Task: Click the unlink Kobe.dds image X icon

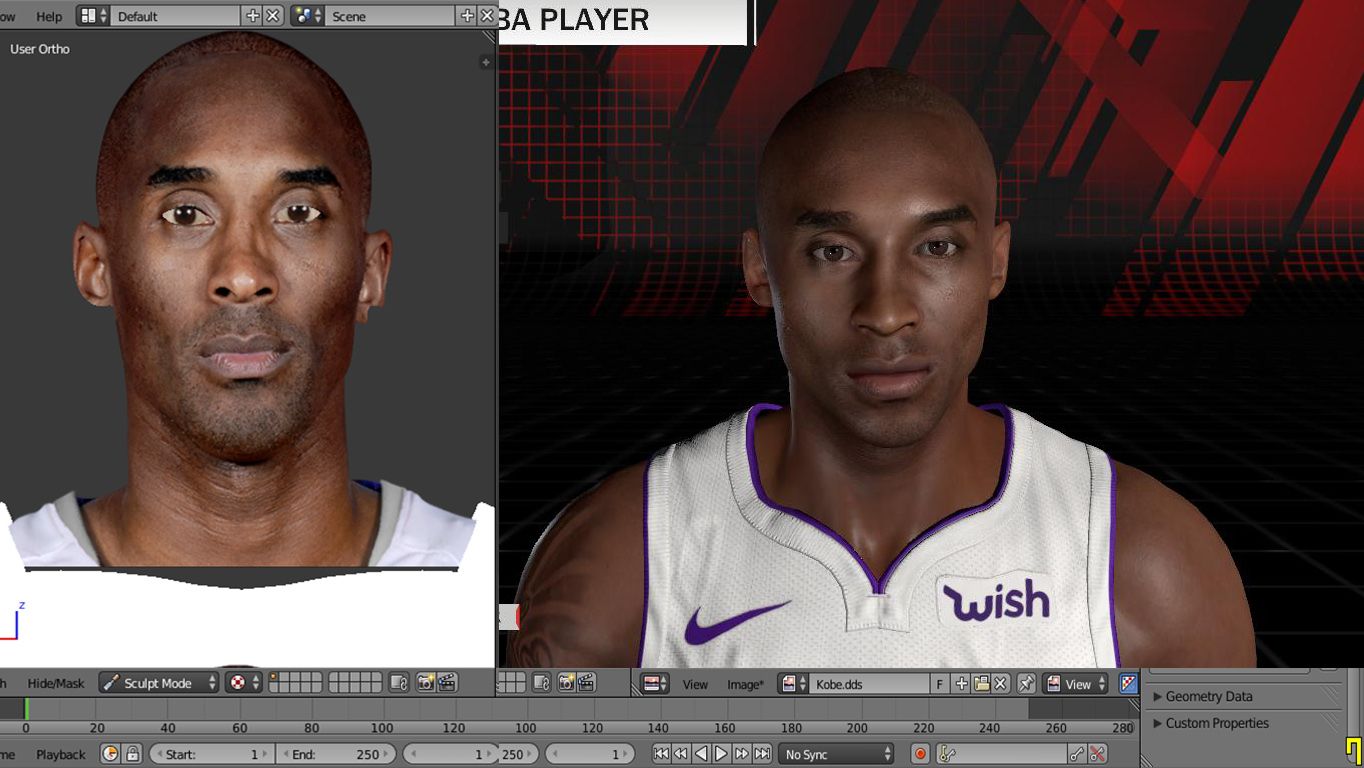Action: (x=1000, y=684)
